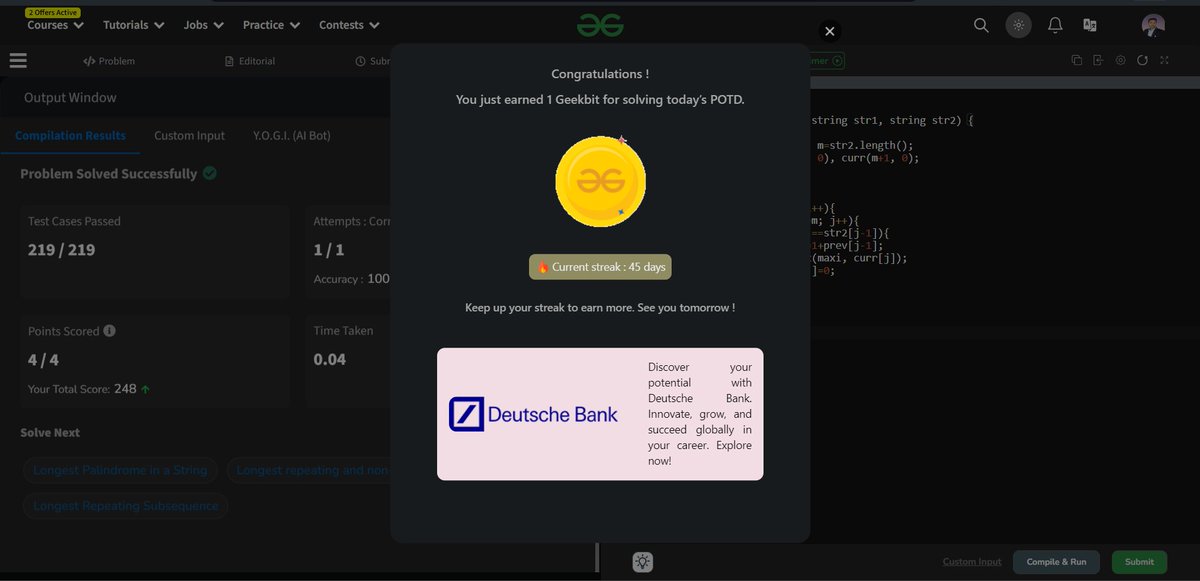Open the user profile avatar
Screen dimensions: 1200x581
(1153, 25)
